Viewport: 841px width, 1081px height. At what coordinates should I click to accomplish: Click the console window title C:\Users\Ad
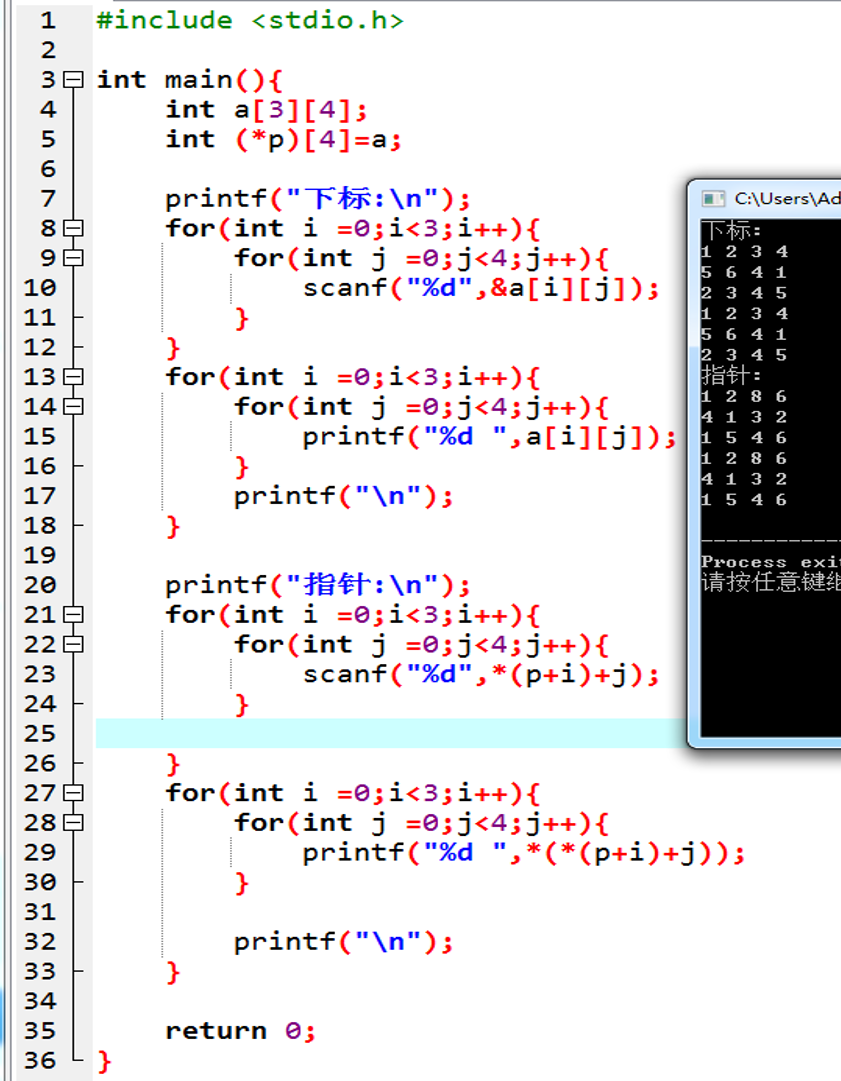(787, 199)
